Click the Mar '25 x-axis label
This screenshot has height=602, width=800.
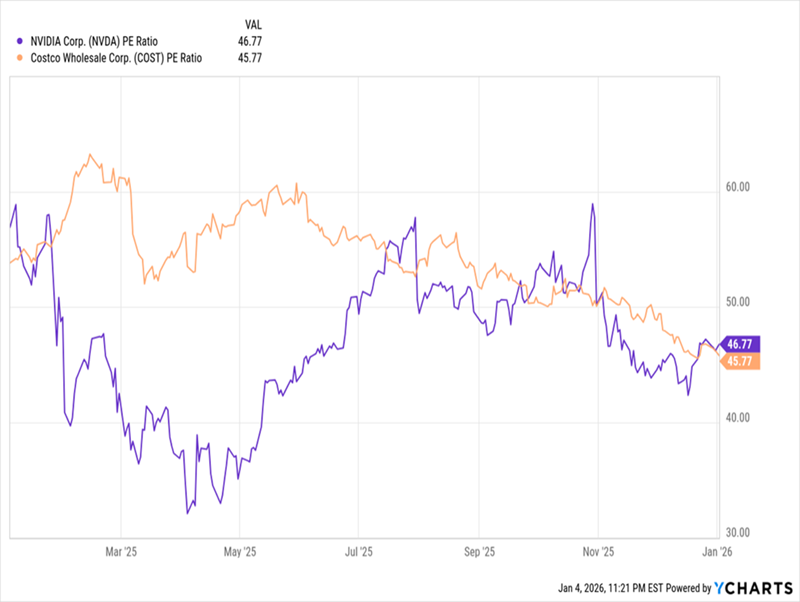click(x=121, y=550)
